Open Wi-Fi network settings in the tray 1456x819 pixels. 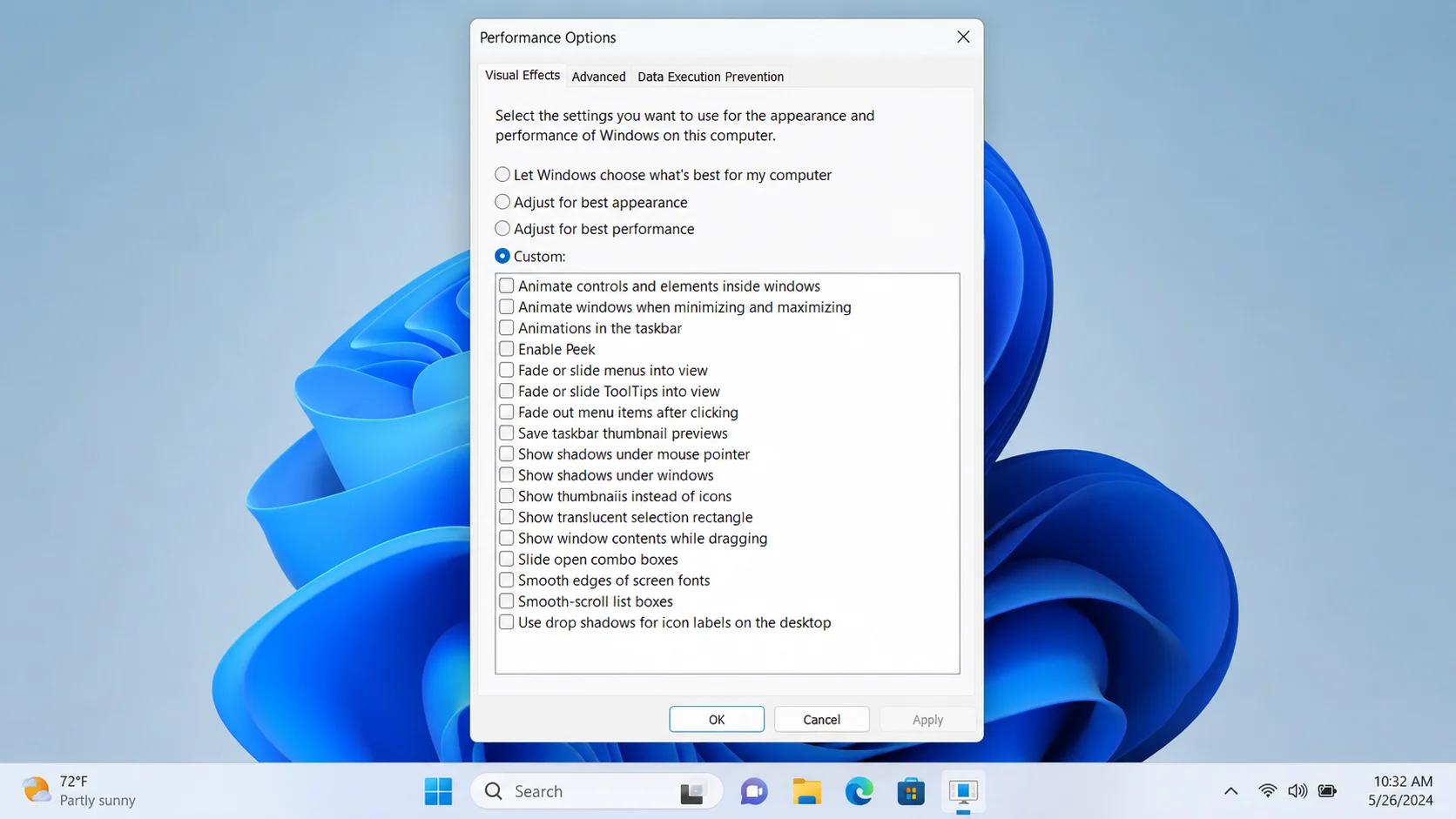click(x=1268, y=790)
